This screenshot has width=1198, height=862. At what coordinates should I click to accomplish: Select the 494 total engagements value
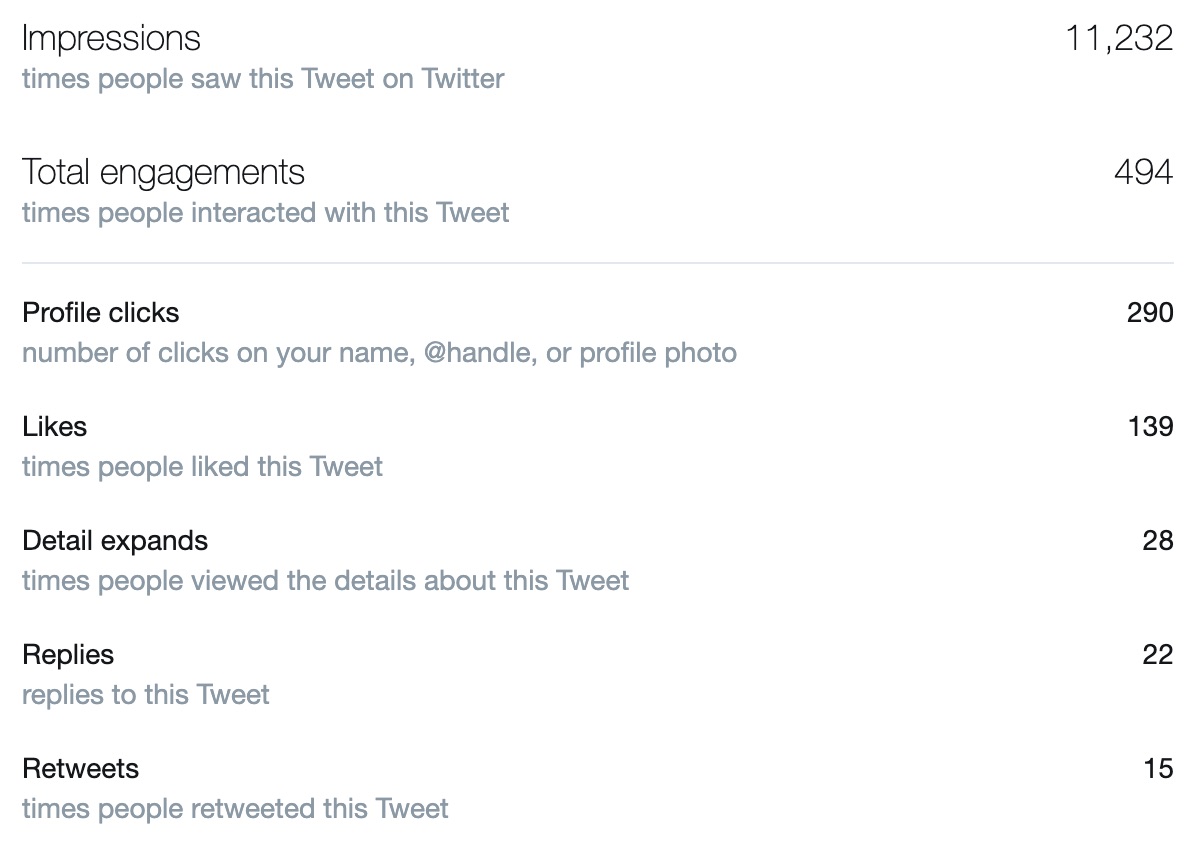pyautogui.click(x=1143, y=172)
